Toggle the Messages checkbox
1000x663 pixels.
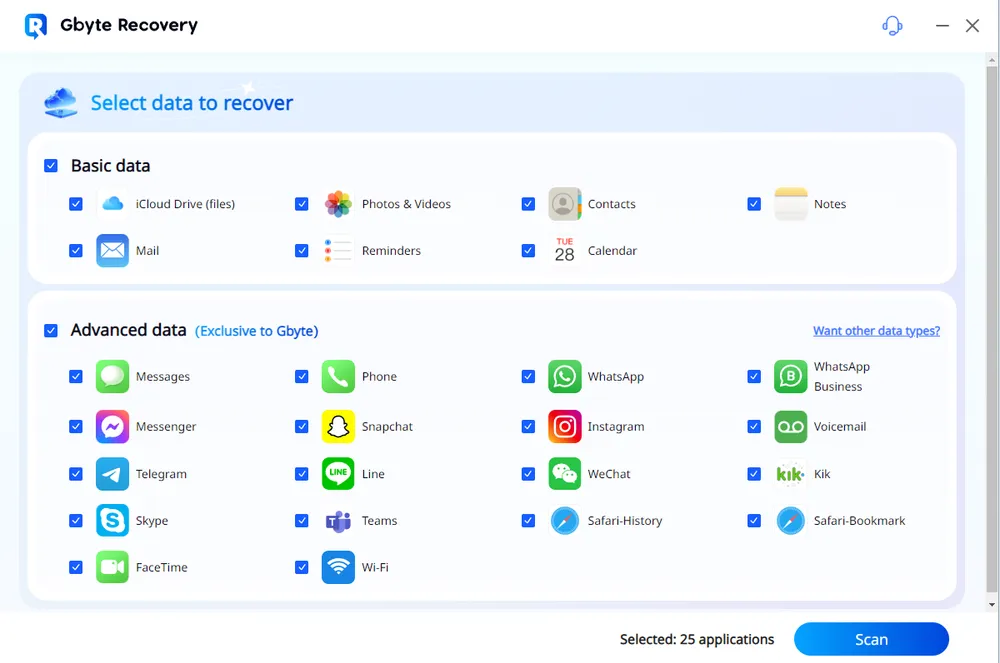(x=76, y=376)
